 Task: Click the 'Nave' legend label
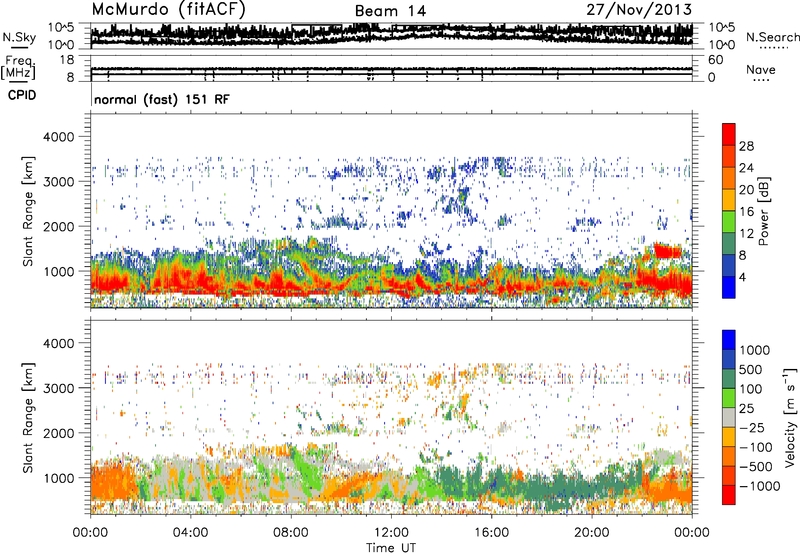761,70
